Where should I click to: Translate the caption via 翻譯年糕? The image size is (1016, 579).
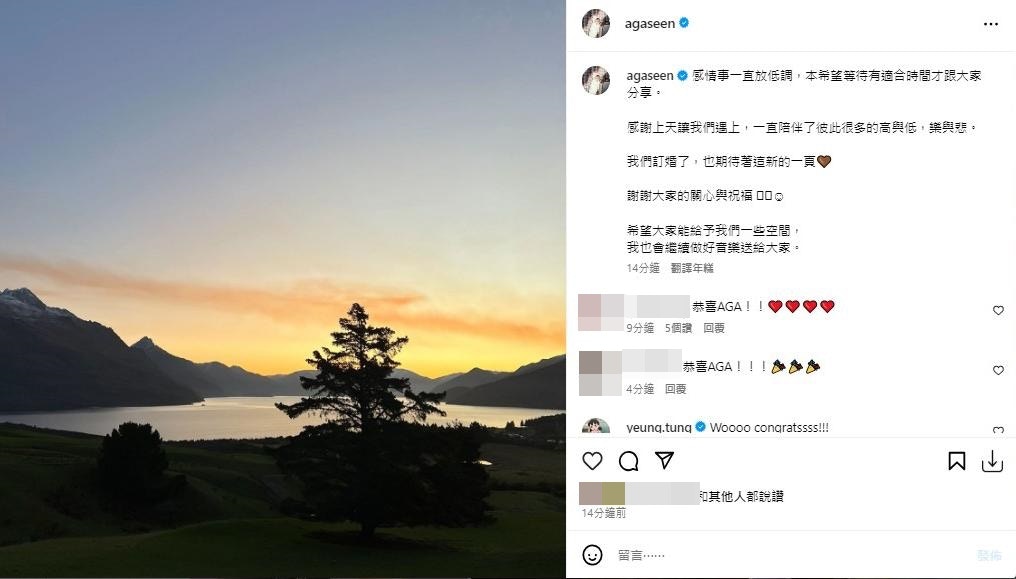pos(691,268)
